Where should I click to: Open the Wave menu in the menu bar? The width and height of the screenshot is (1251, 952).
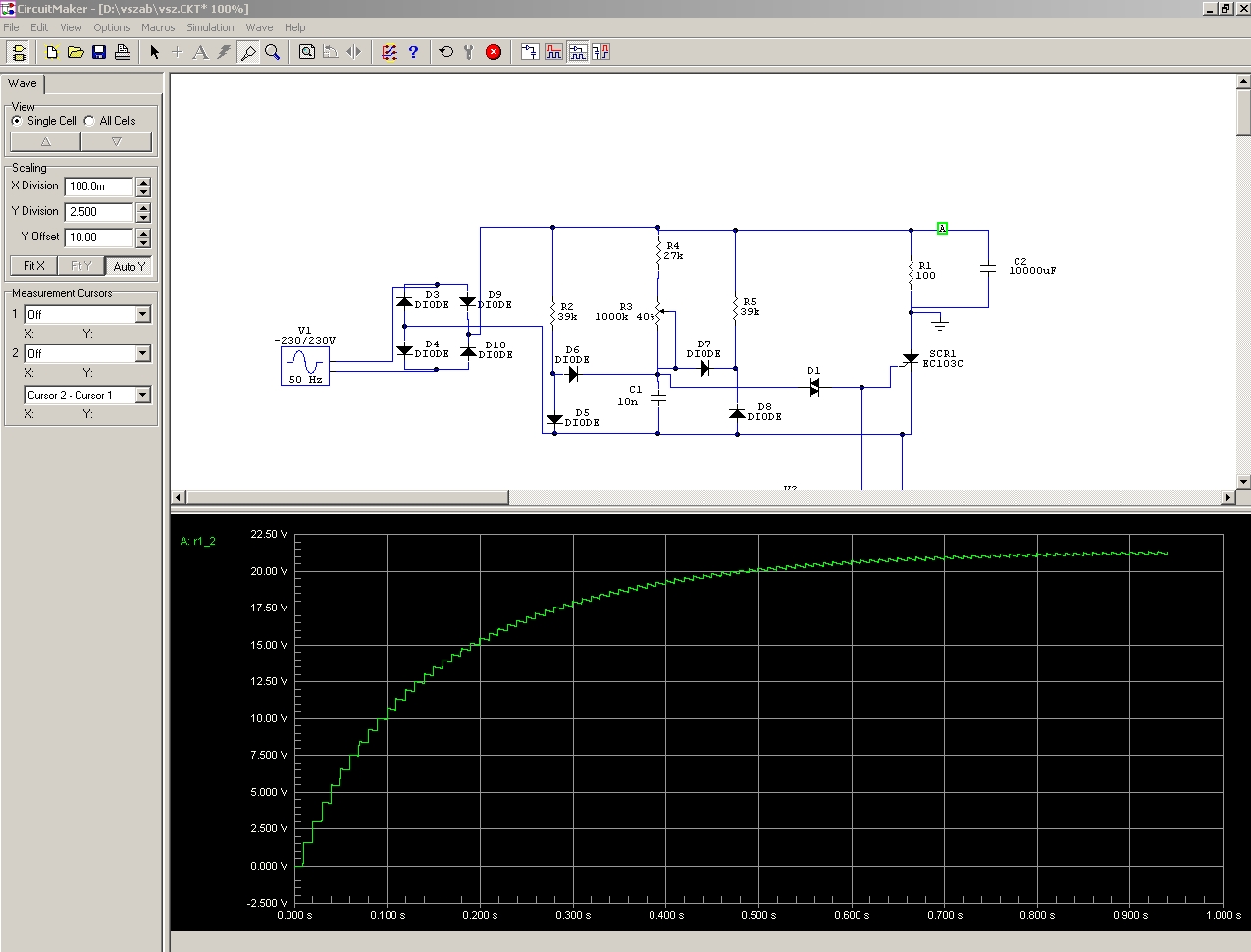tap(259, 27)
